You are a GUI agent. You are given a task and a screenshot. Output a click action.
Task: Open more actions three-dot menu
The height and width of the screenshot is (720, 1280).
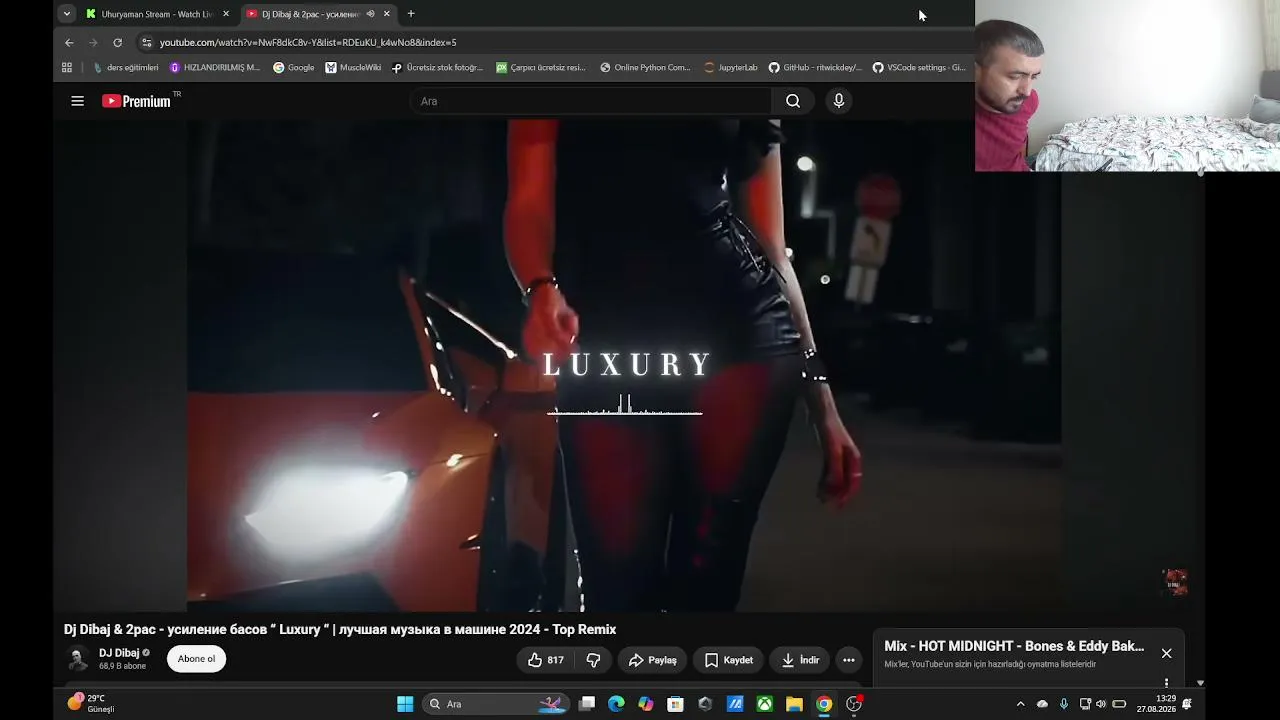click(849, 660)
